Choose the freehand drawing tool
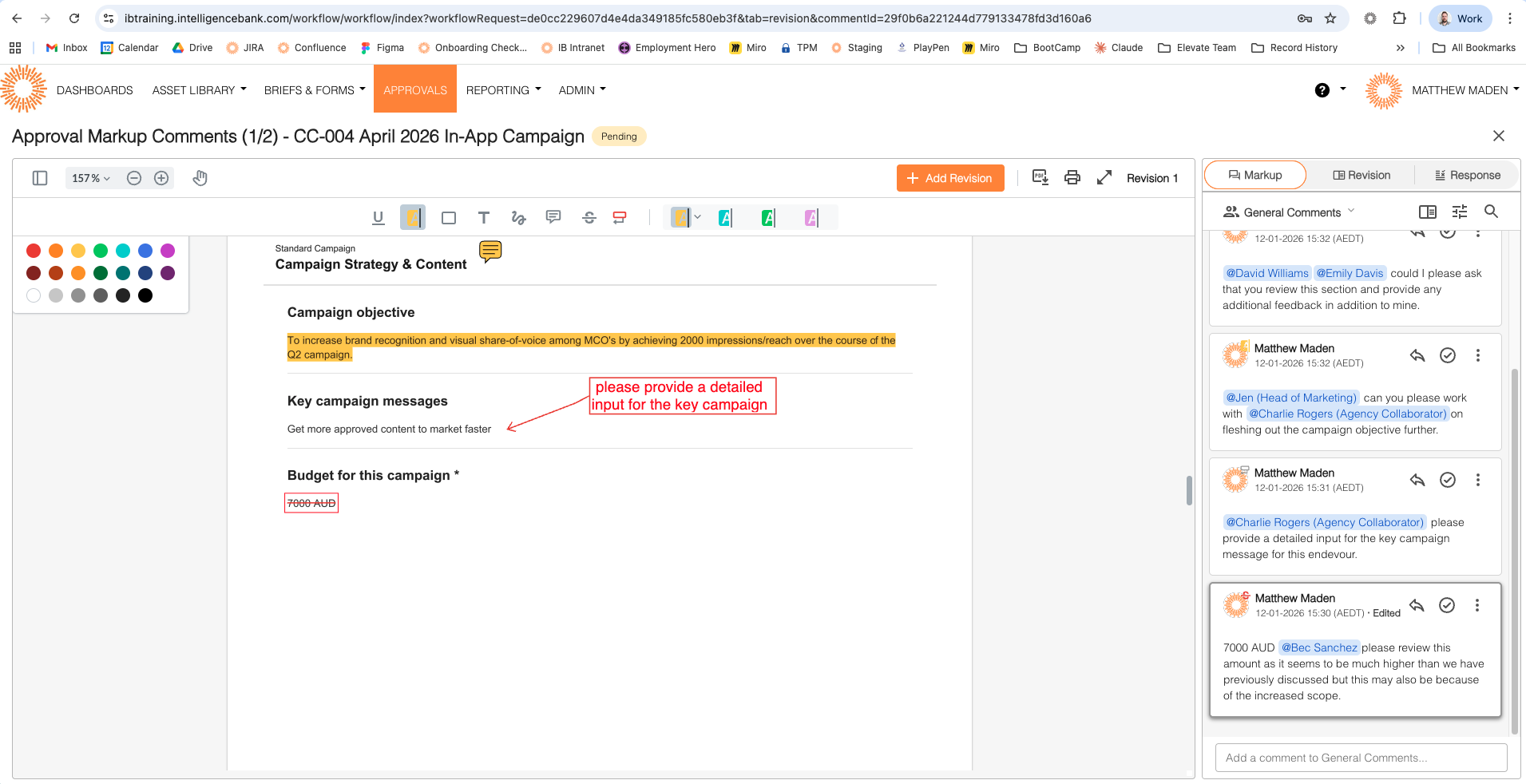The image size is (1526, 784). click(x=518, y=217)
